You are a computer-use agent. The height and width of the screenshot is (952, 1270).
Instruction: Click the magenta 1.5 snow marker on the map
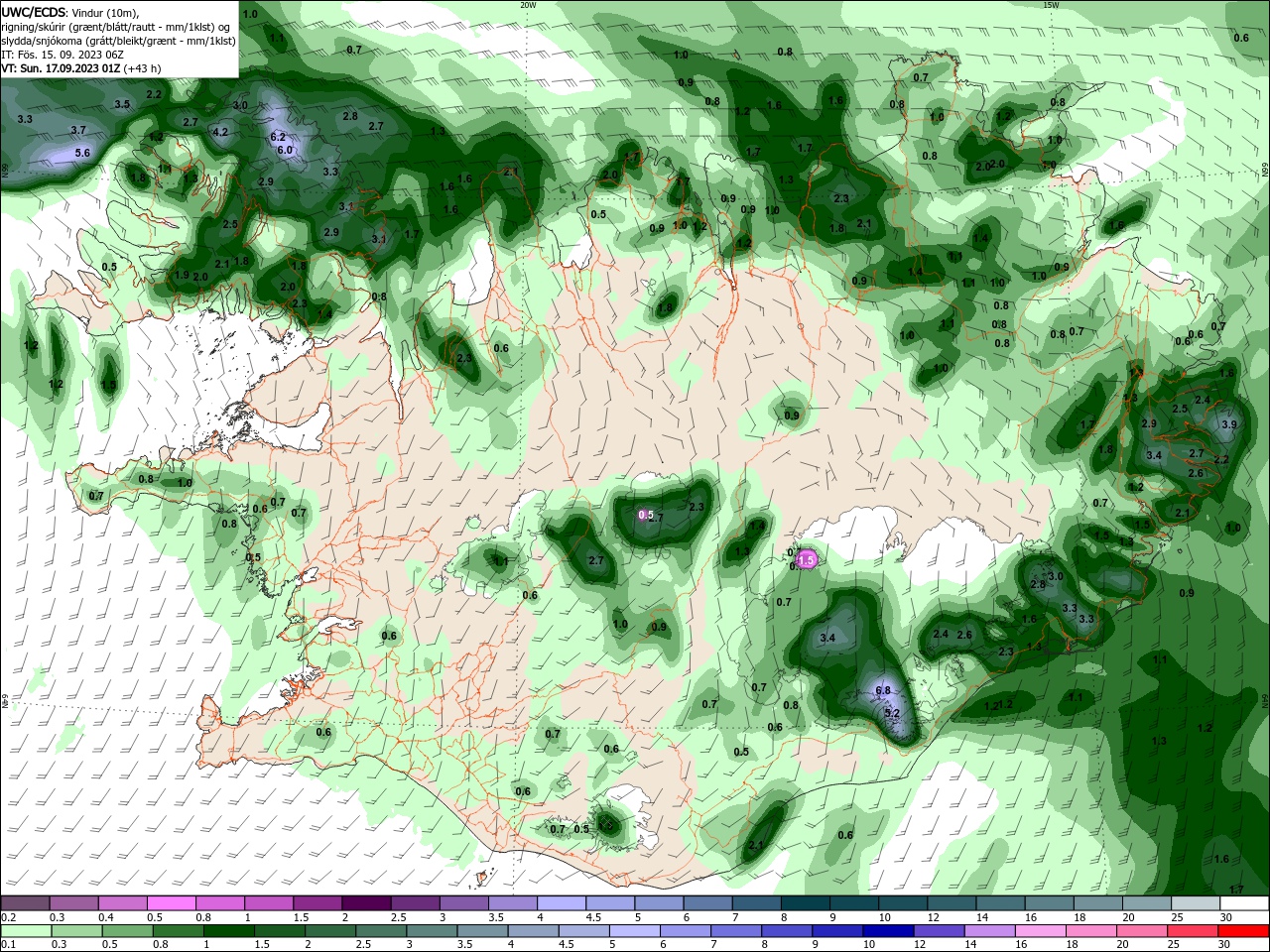(807, 560)
